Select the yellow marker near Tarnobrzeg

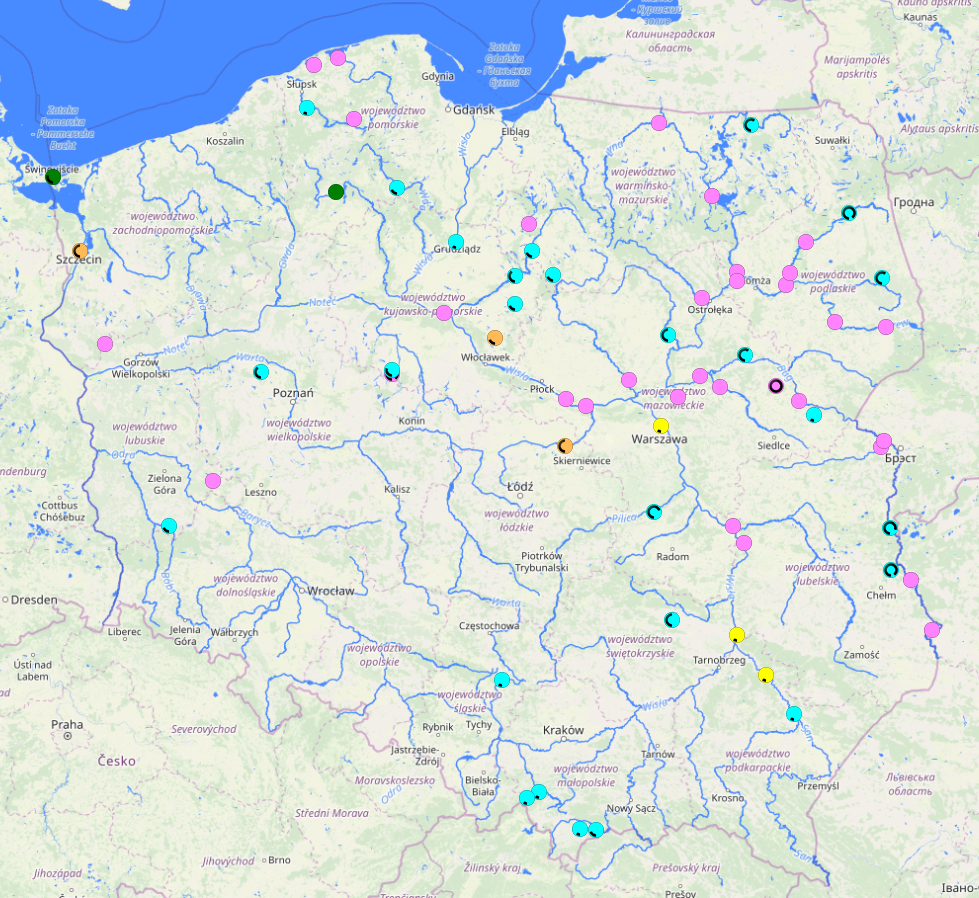click(x=736, y=633)
